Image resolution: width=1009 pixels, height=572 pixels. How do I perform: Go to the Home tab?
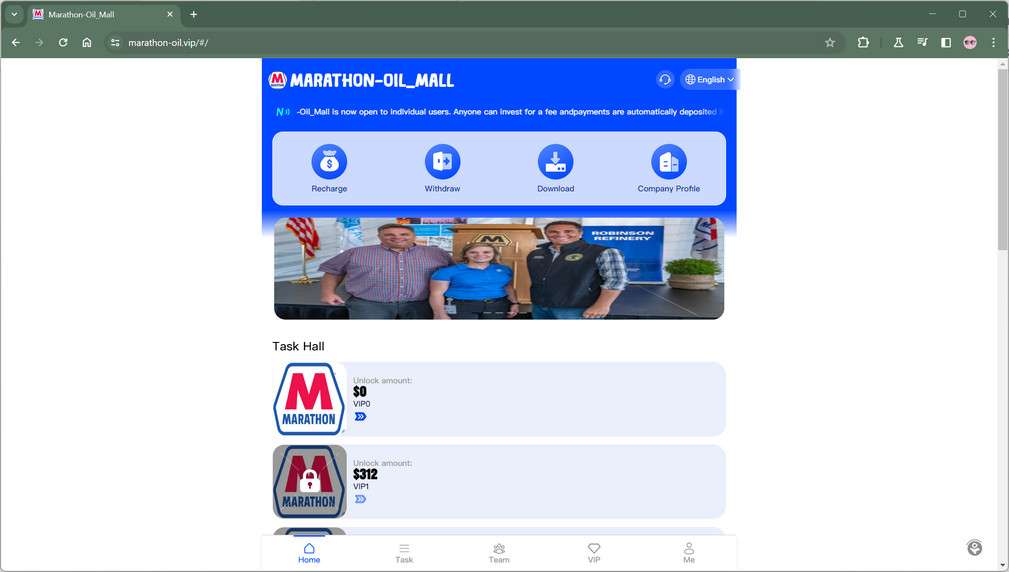(309, 553)
